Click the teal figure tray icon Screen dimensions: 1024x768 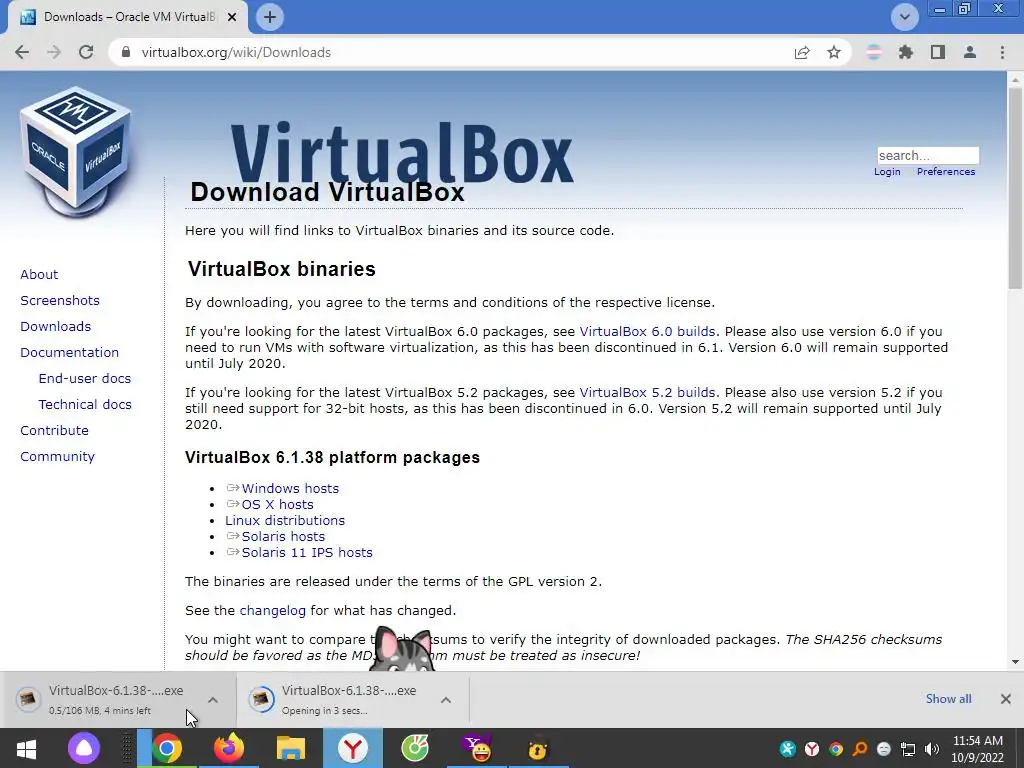point(788,749)
